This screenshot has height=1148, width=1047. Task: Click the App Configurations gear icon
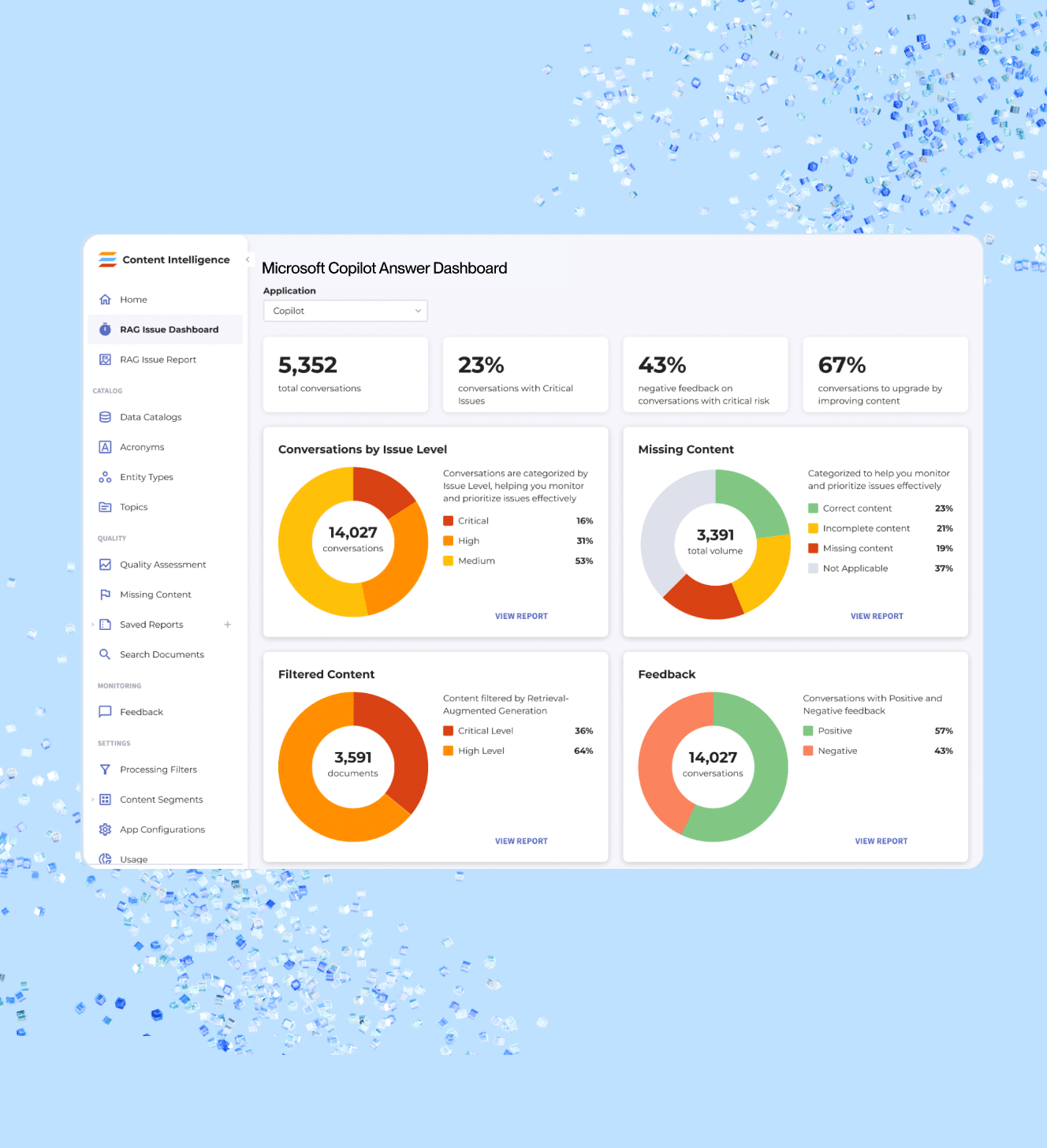pyautogui.click(x=105, y=829)
